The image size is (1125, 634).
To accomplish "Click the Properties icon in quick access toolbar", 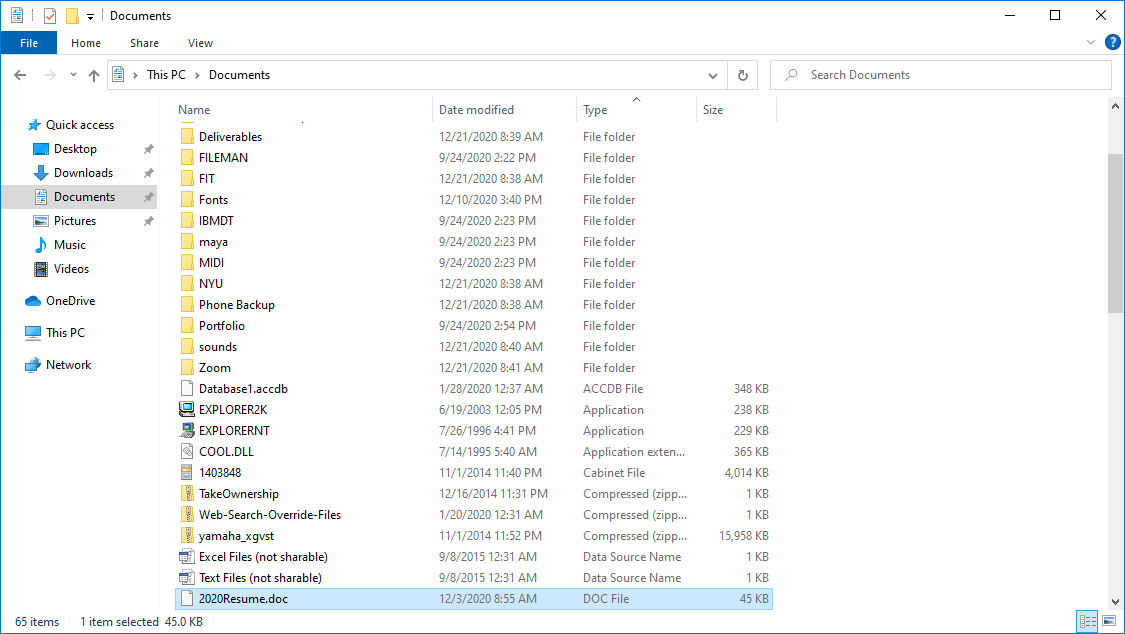I will (x=50, y=16).
